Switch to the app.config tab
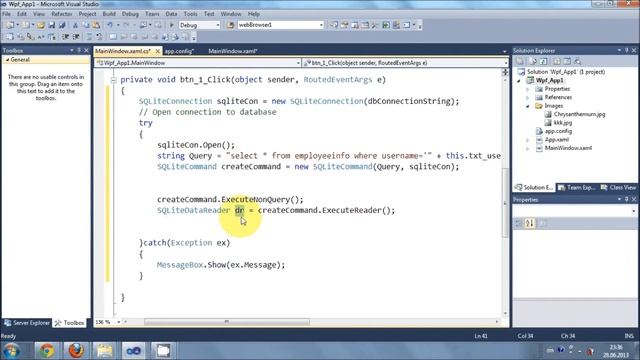Image resolution: width=640 pixels, height=360 pixels. [x=179, y=51]
